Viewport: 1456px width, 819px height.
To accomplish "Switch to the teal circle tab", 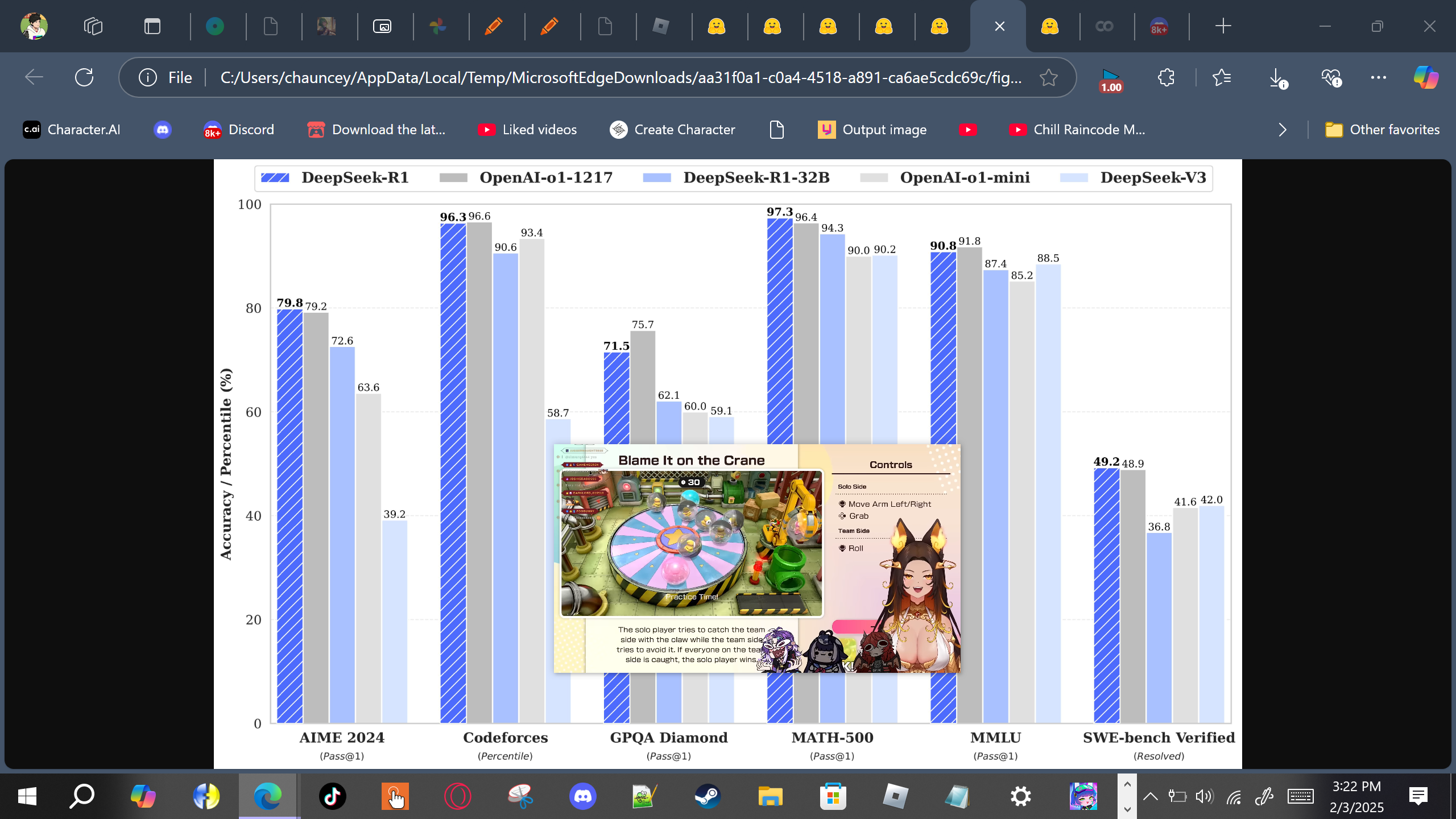I will [215, 26].
